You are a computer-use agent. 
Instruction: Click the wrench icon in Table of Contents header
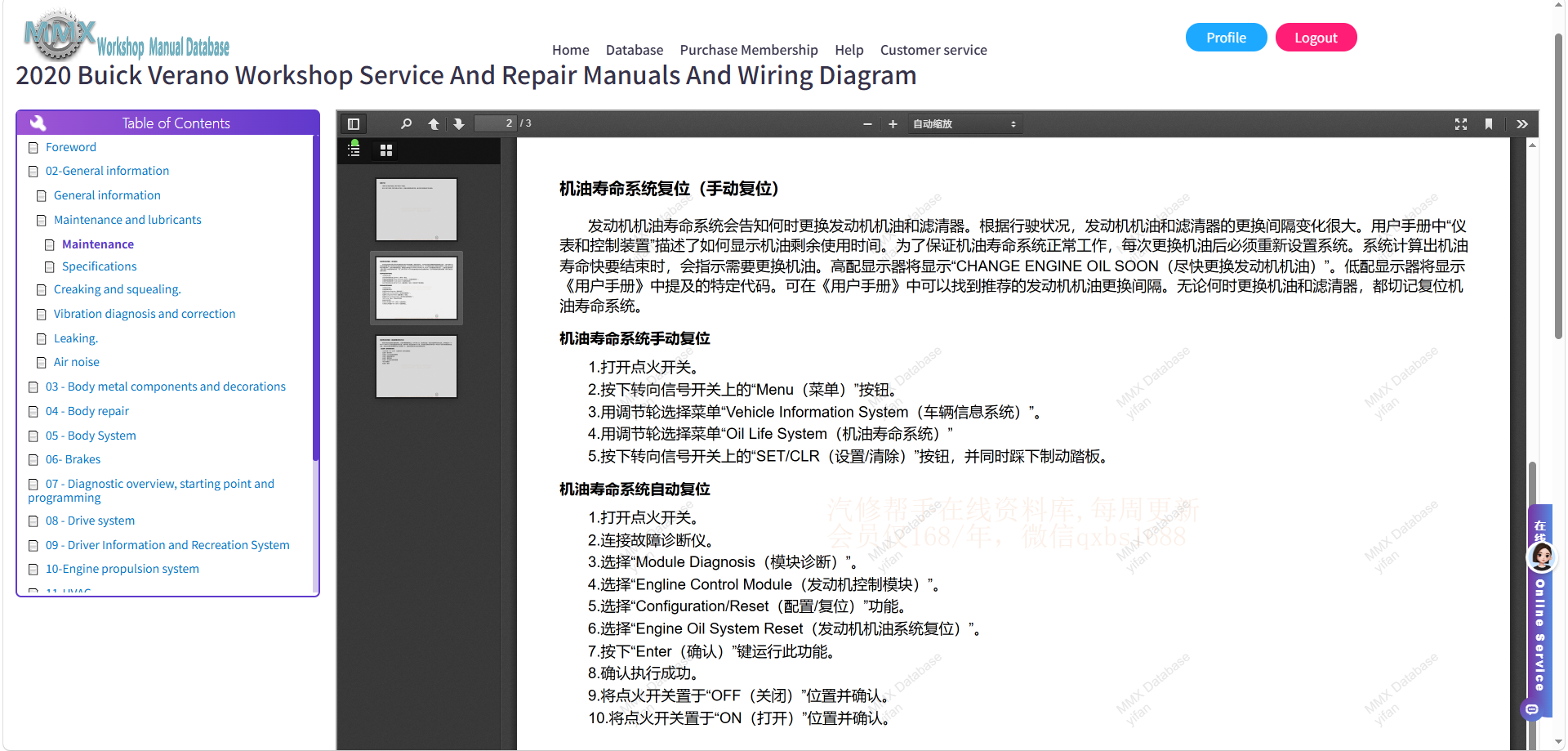38,123
